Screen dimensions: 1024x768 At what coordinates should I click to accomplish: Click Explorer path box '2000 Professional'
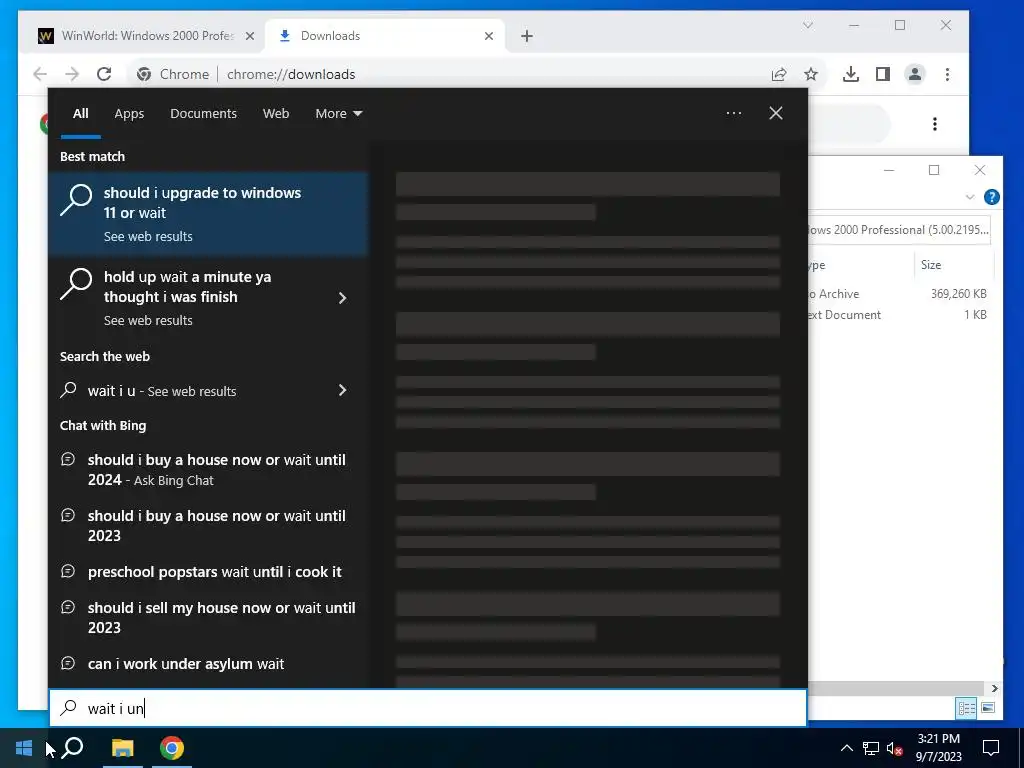click(x=899, y=230)
